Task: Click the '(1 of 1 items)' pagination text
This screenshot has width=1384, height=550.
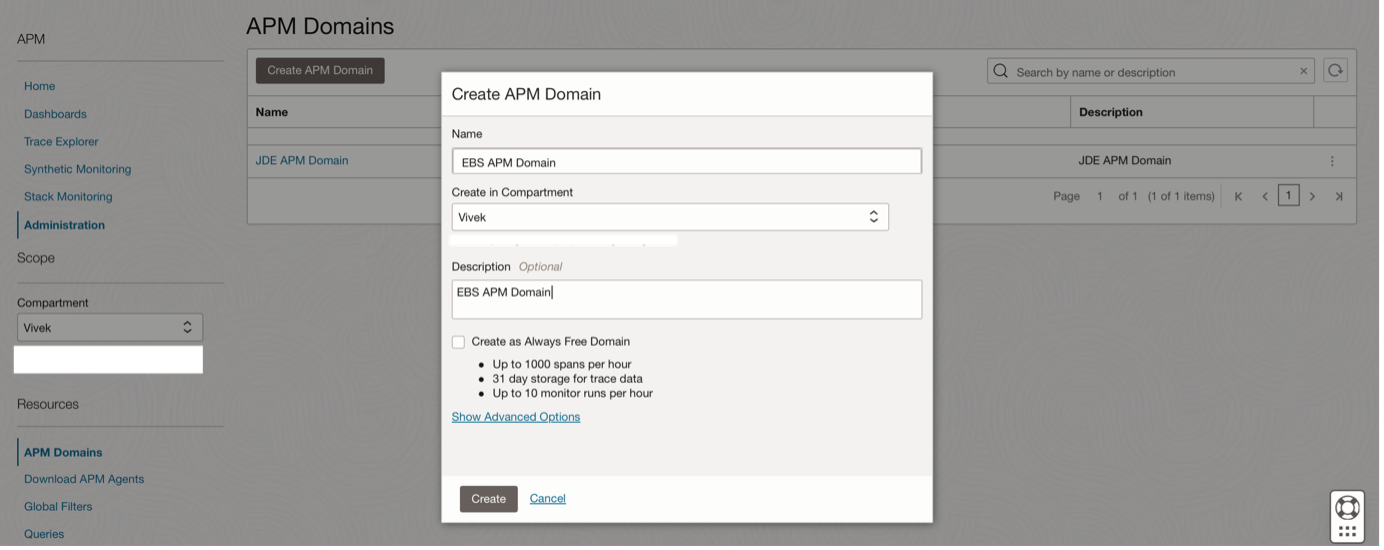Action: [x=1183, y=197]
